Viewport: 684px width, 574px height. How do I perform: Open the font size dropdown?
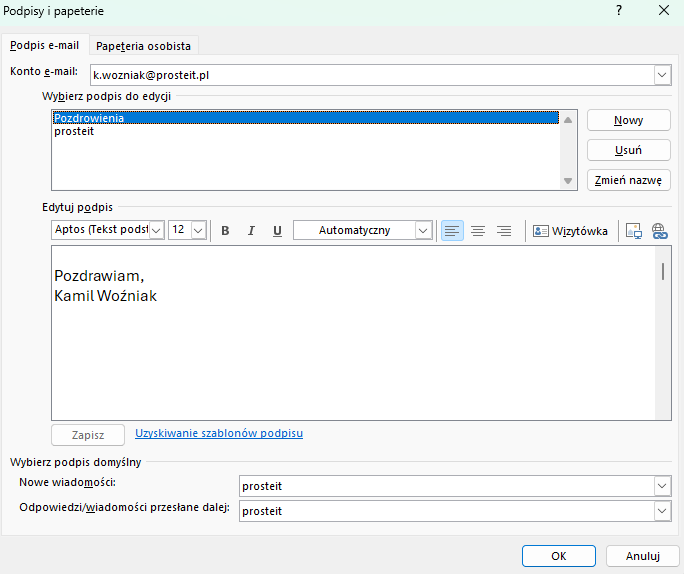coord(198,231)
